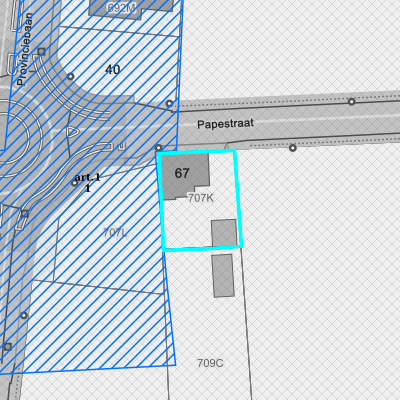This screenshot has width=400, height=400.
Task: Select parcel 707L in hatched zone
Action: click(x=115, y=232)
